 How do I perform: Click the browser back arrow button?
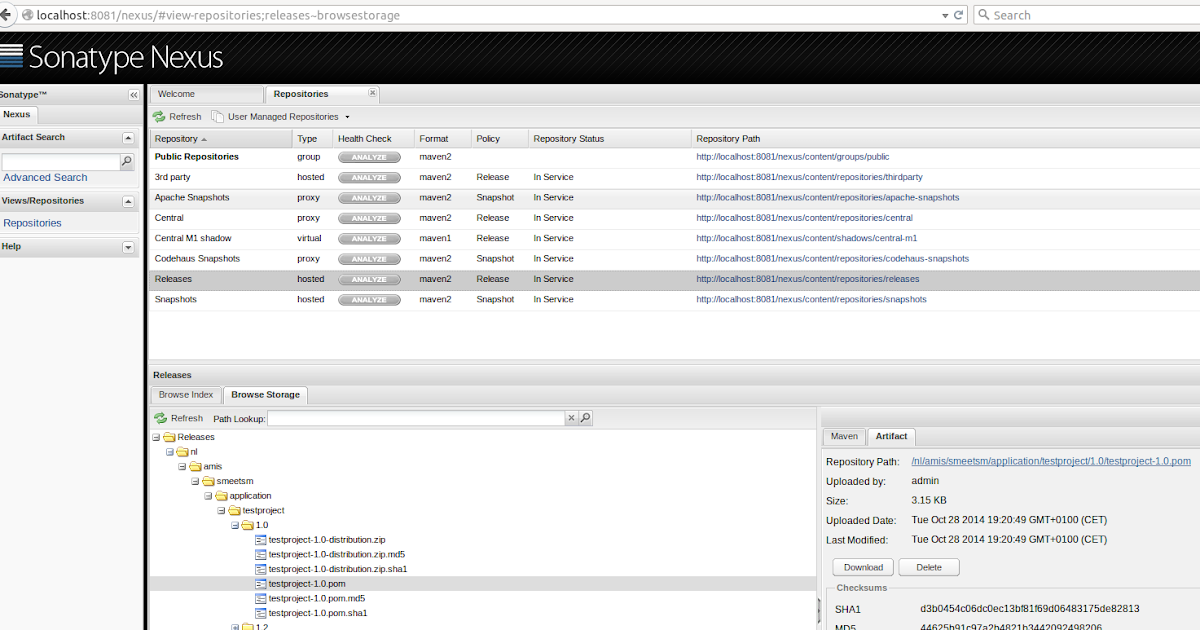(8, 15)
